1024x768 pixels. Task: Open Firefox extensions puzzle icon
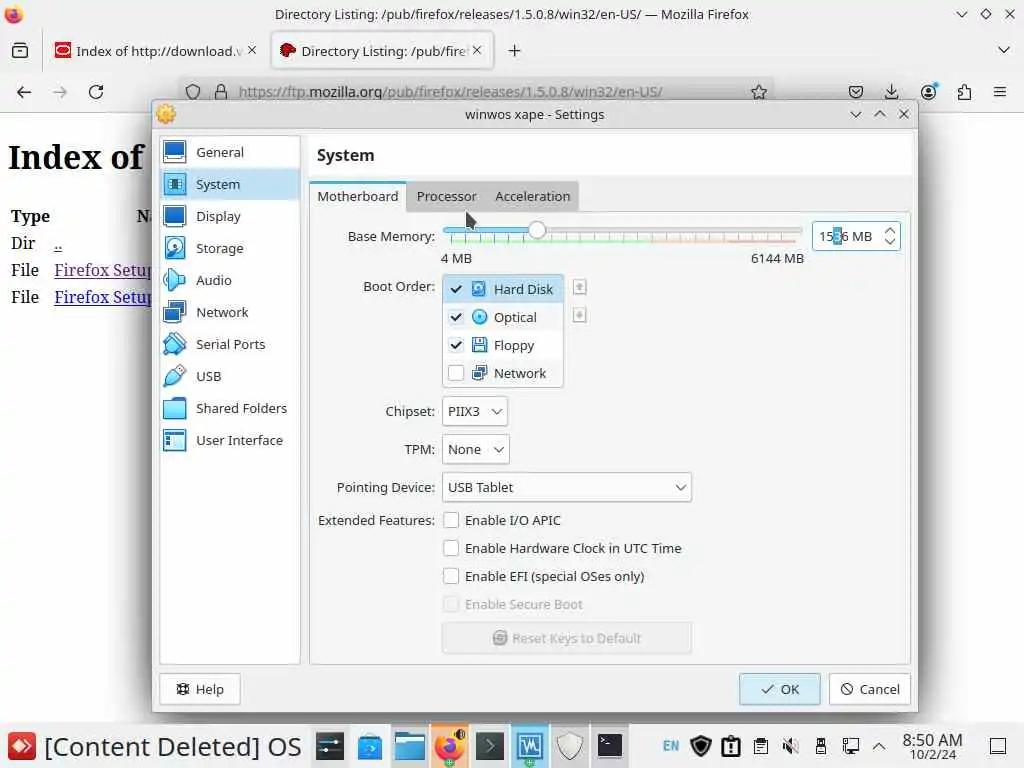point(964,92)
